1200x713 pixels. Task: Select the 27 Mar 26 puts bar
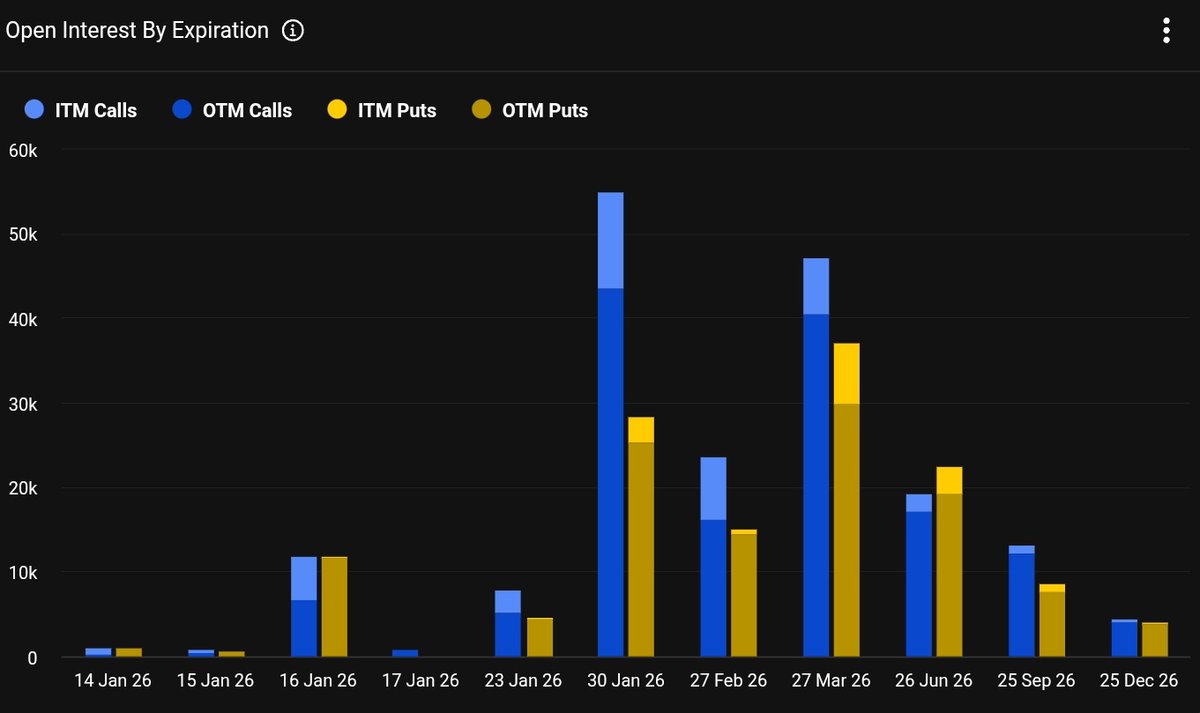coord(846,500)
